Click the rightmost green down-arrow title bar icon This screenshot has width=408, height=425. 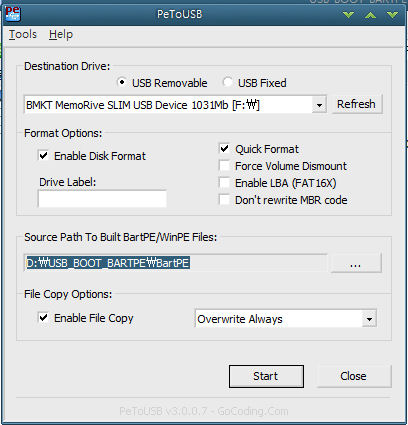pos(392,15)
